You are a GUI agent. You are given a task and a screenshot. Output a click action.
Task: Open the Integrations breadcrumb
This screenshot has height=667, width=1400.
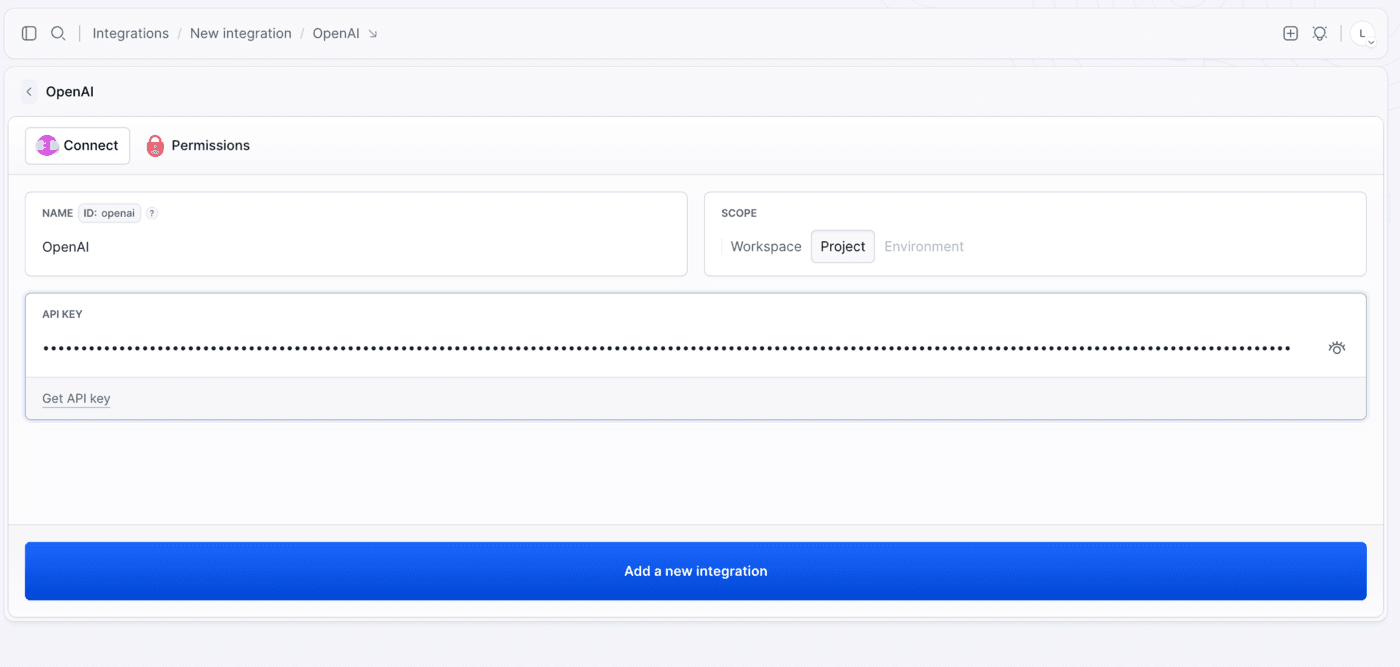[x=131, y=33]
